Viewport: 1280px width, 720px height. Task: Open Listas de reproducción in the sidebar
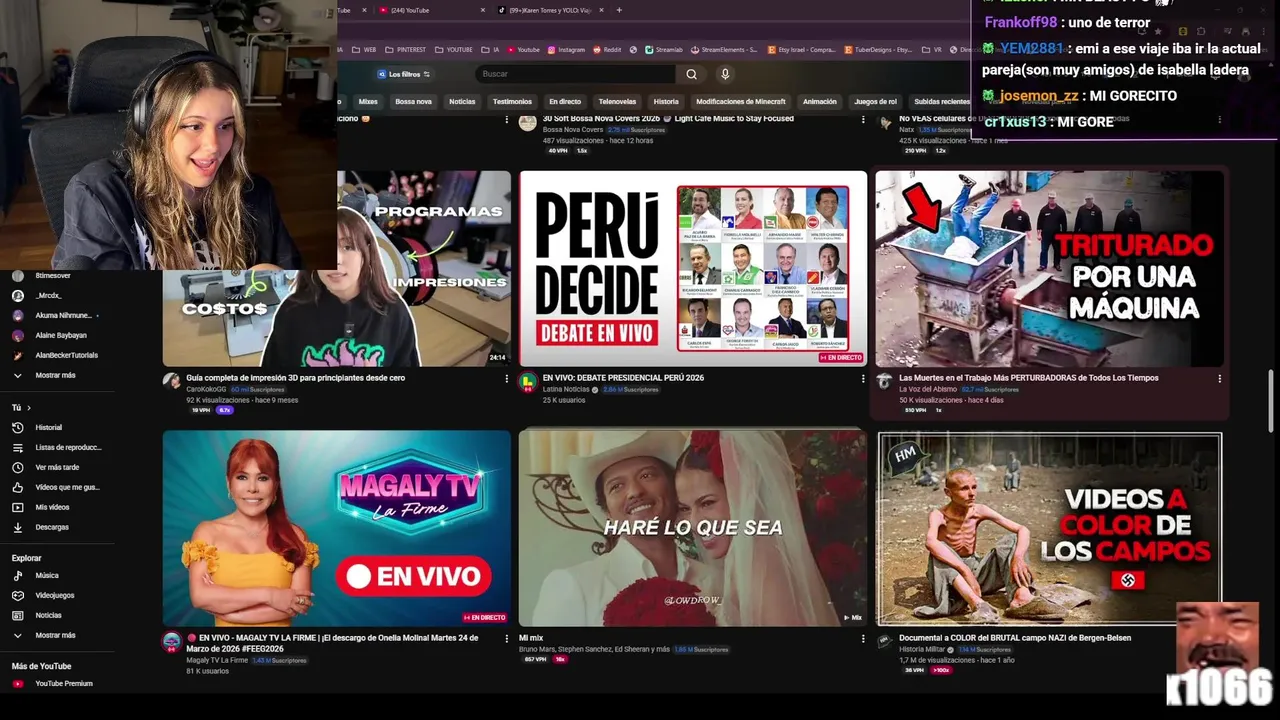point(57,447)
